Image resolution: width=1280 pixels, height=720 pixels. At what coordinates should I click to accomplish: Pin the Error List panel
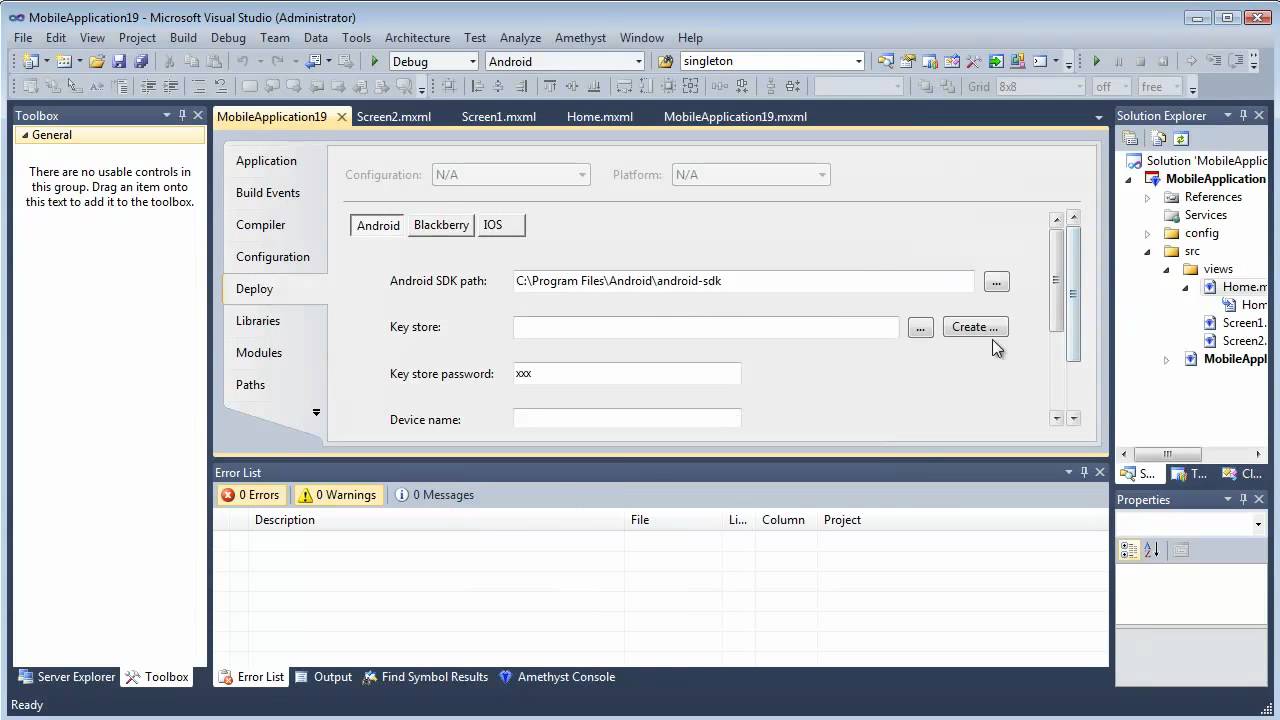click(1084, 472)
